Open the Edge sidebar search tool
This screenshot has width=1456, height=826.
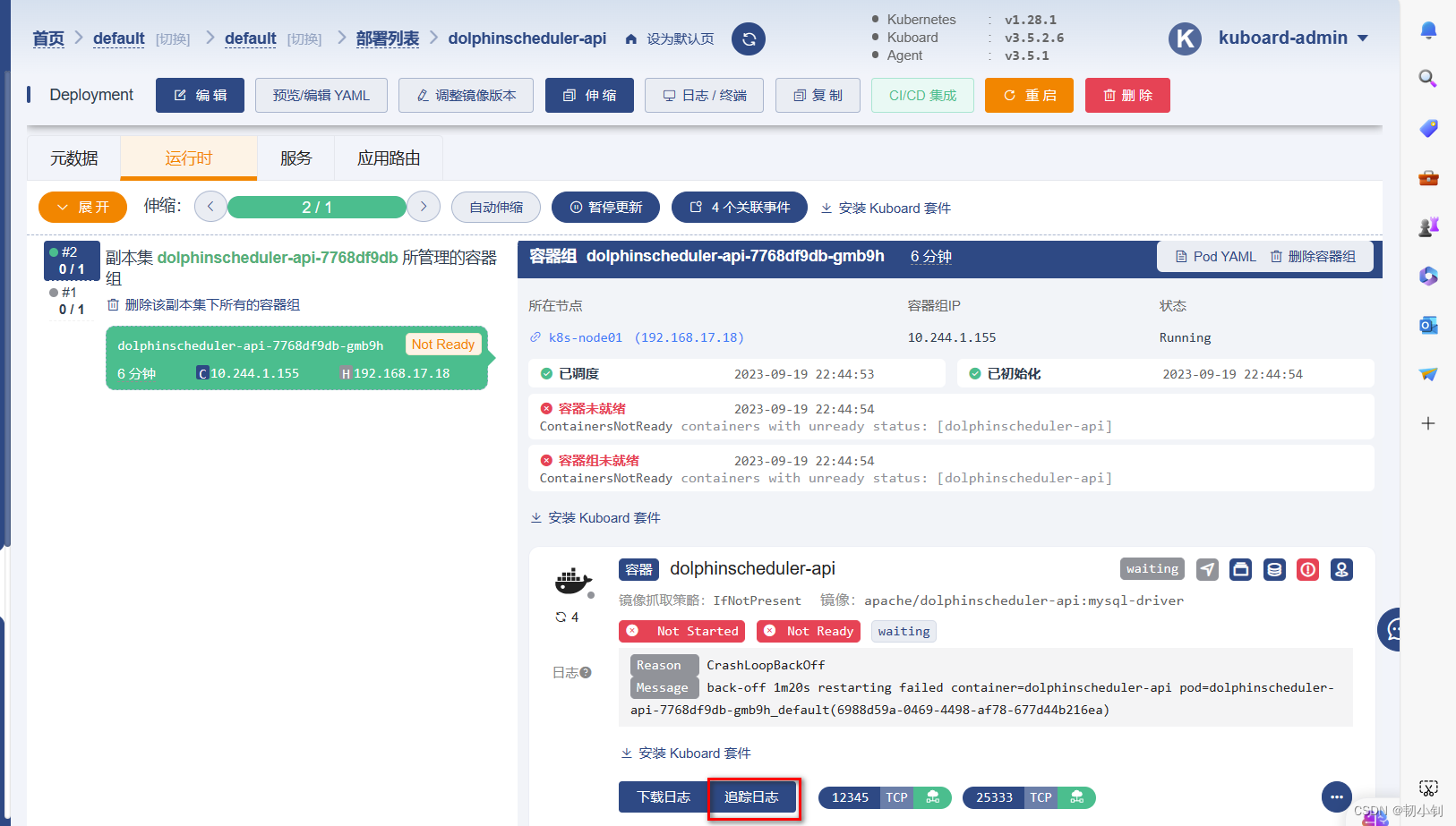click(1428, 79)
